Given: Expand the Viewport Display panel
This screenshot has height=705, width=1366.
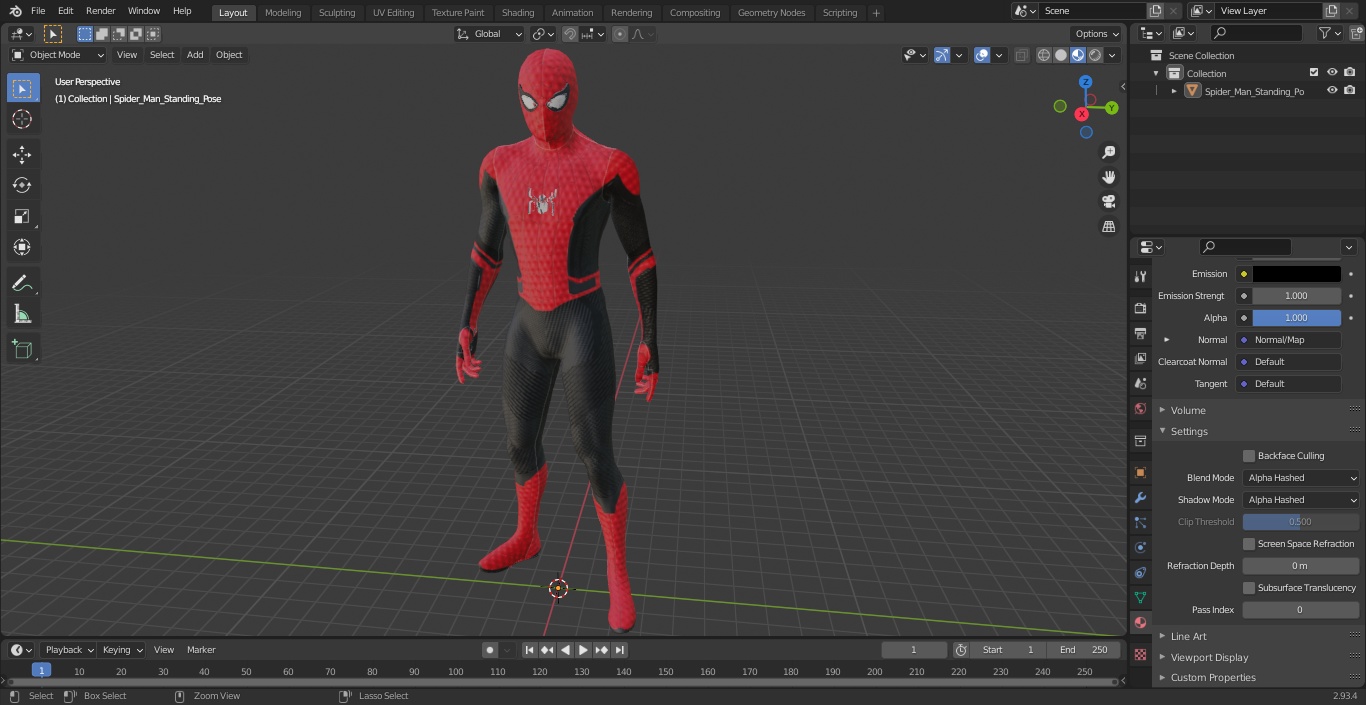Looking at the screenshot, I should [1209, 658].
